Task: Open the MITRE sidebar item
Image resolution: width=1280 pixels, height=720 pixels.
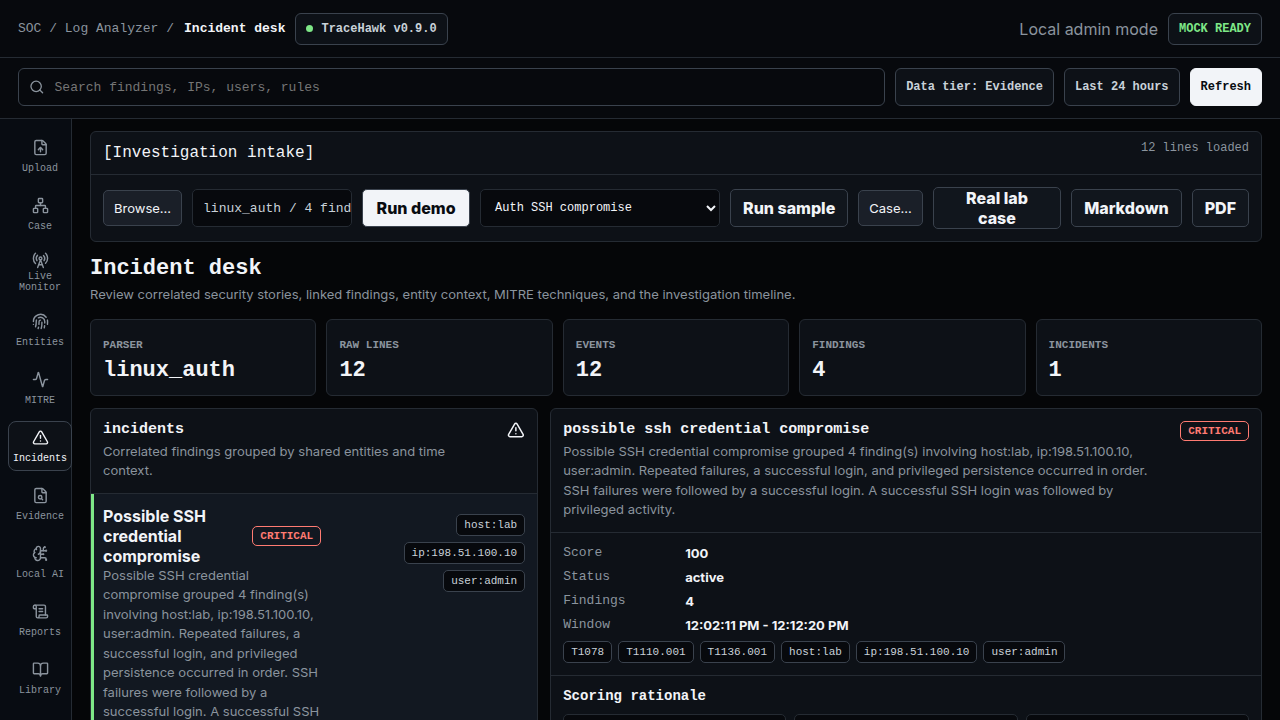Action: (40, 387)
